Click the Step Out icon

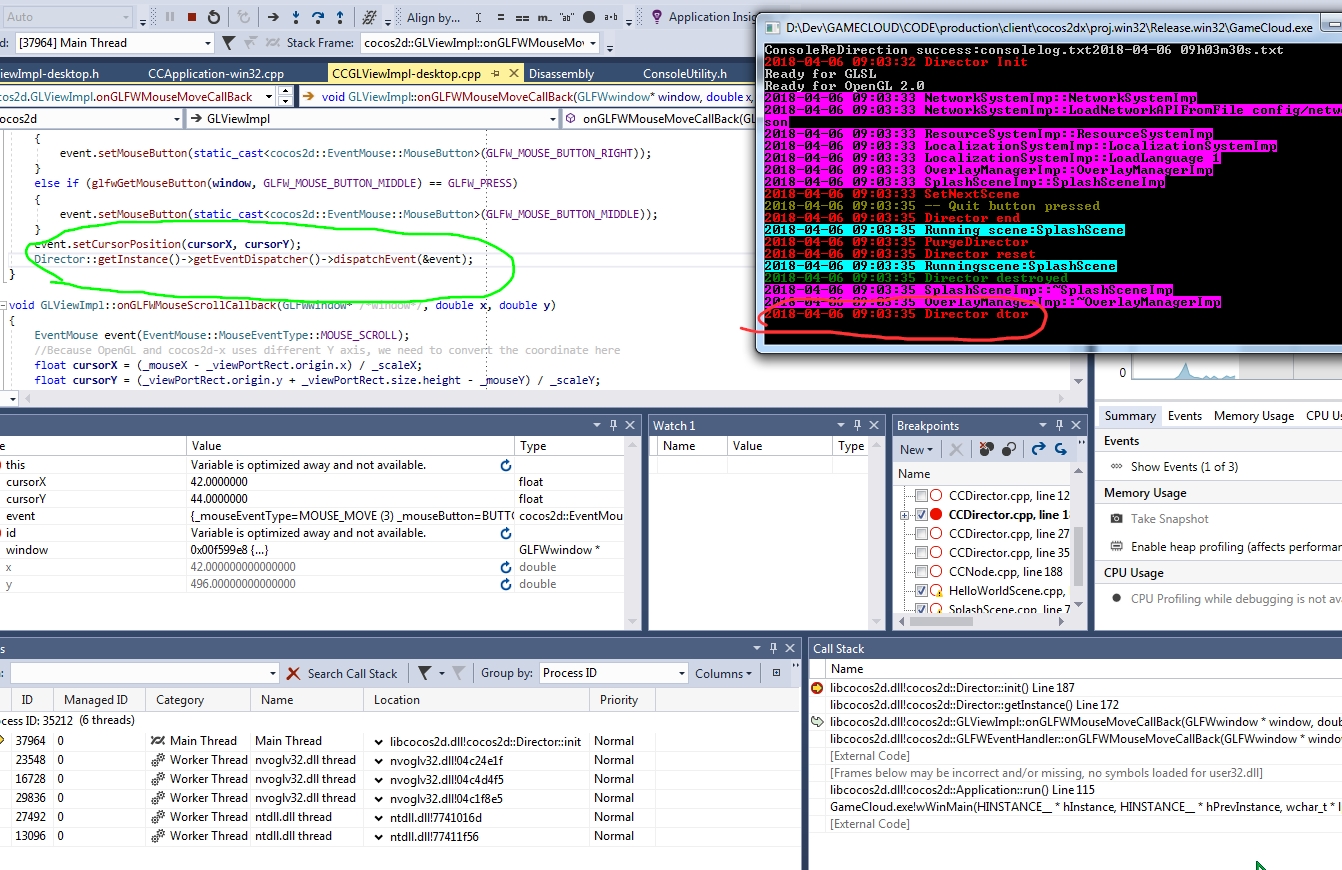[340, 17]
